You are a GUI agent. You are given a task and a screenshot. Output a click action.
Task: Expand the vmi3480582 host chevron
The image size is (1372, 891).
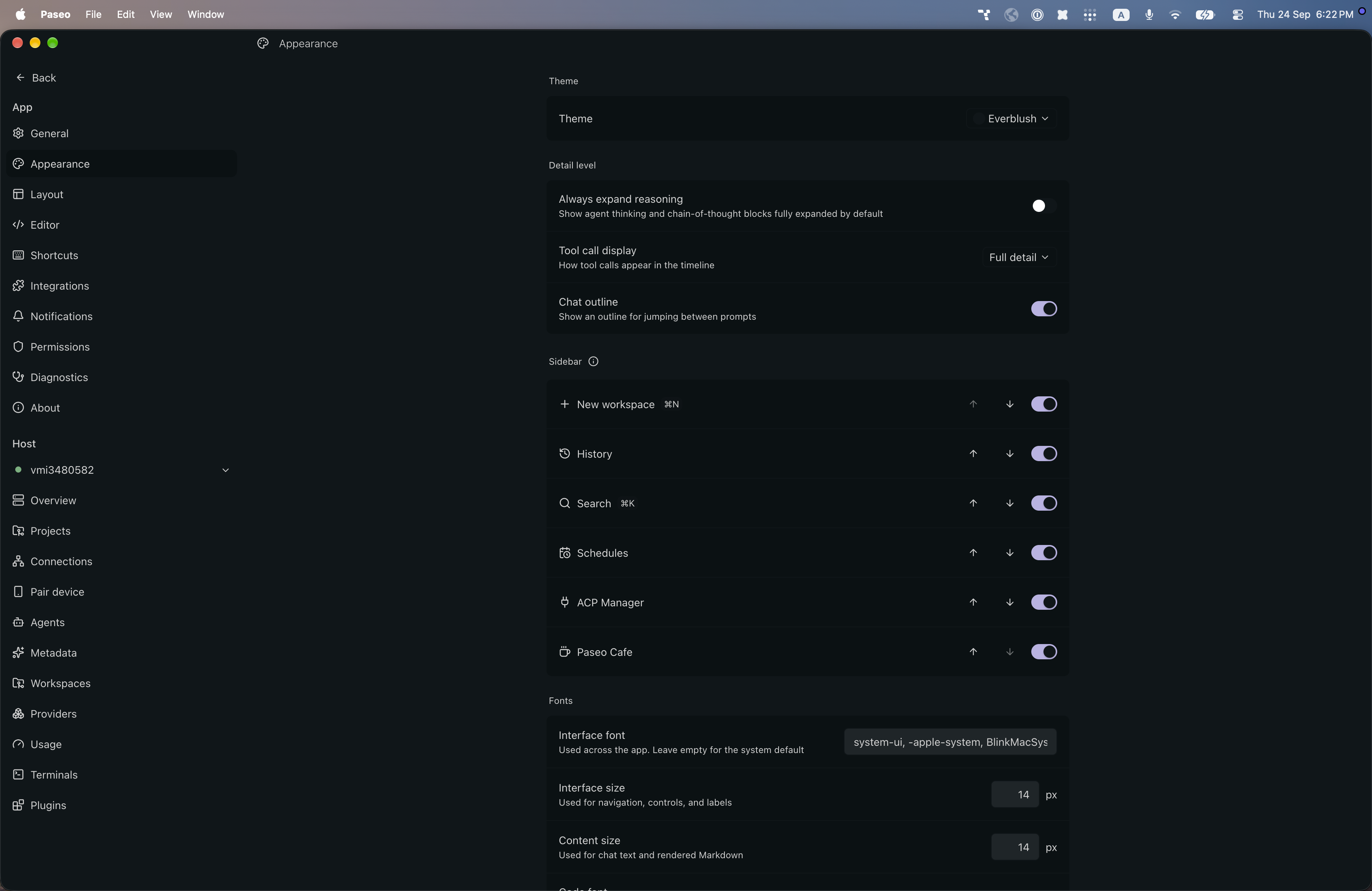[x=225, y=470]
